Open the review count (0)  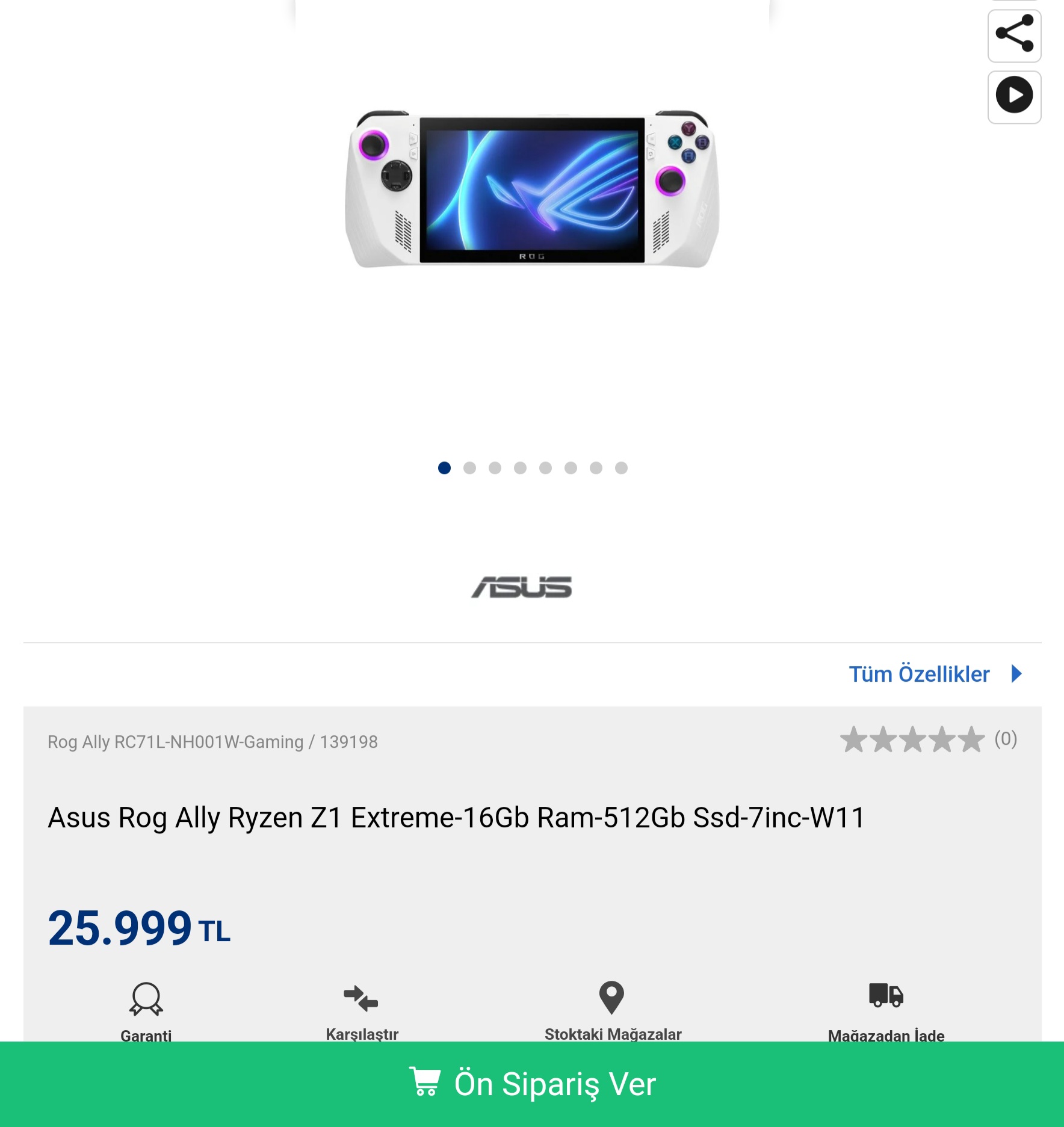(1006, 739)
